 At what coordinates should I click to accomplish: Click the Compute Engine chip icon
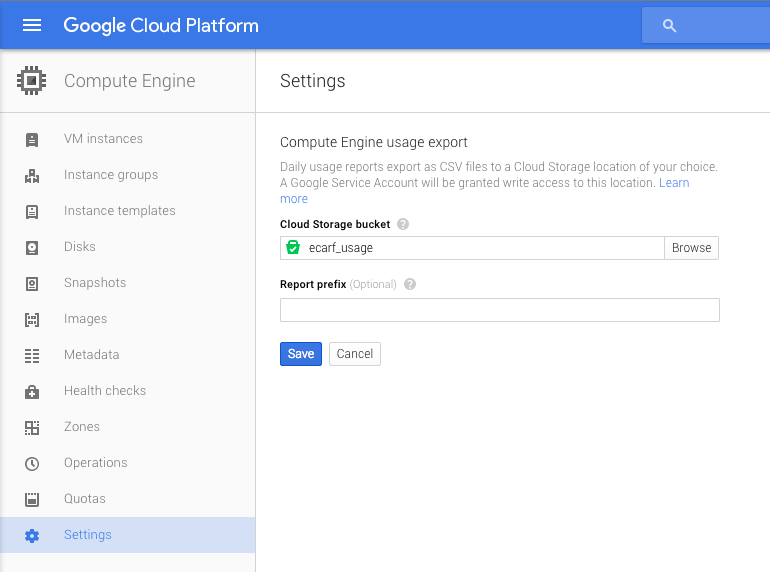pos(32,81)
